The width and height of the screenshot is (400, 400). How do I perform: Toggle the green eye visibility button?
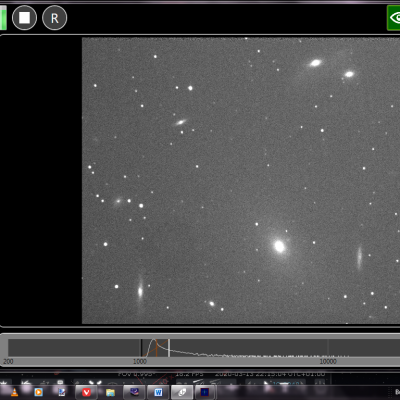394,18
